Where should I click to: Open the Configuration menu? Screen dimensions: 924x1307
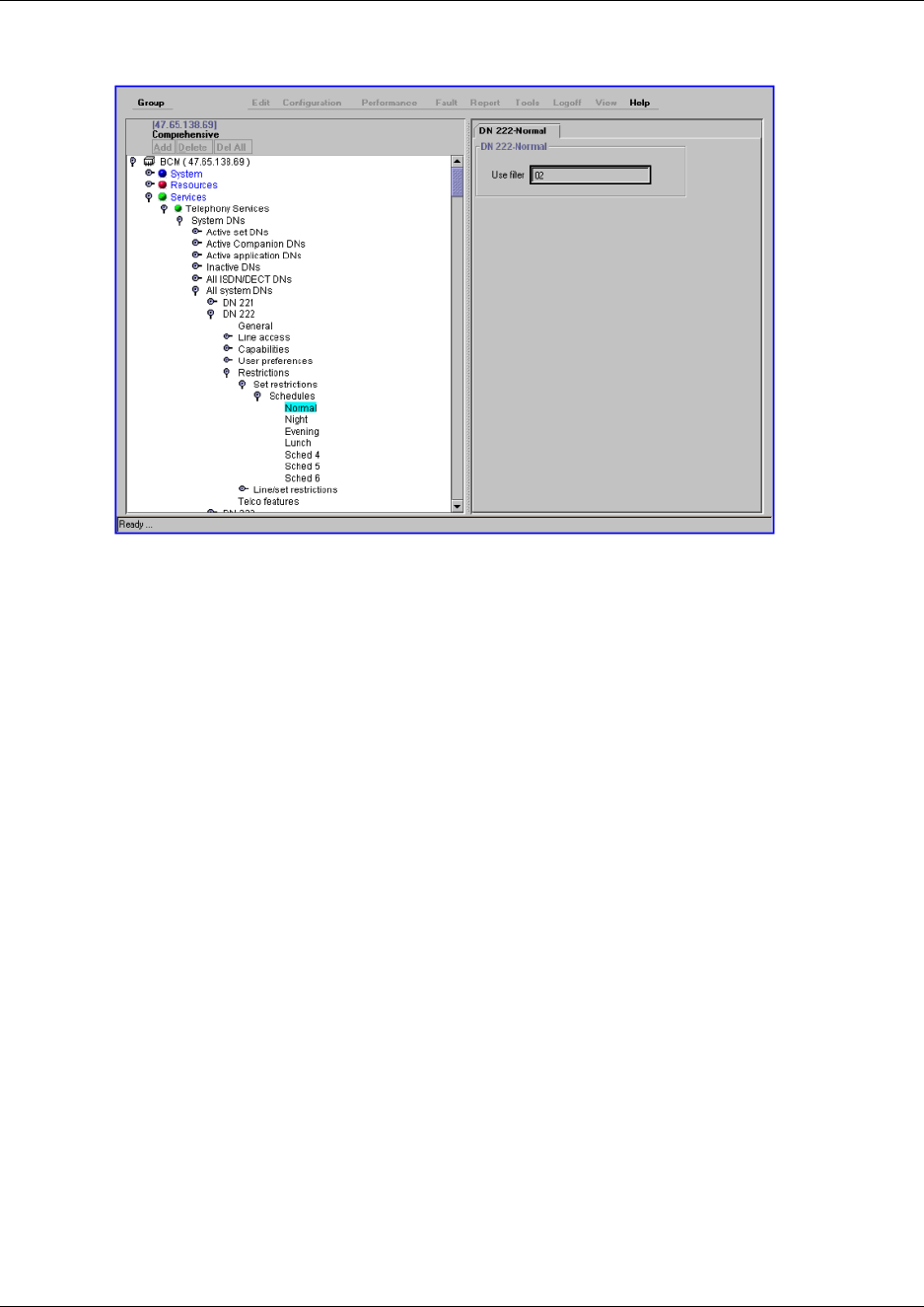point(312,103)
